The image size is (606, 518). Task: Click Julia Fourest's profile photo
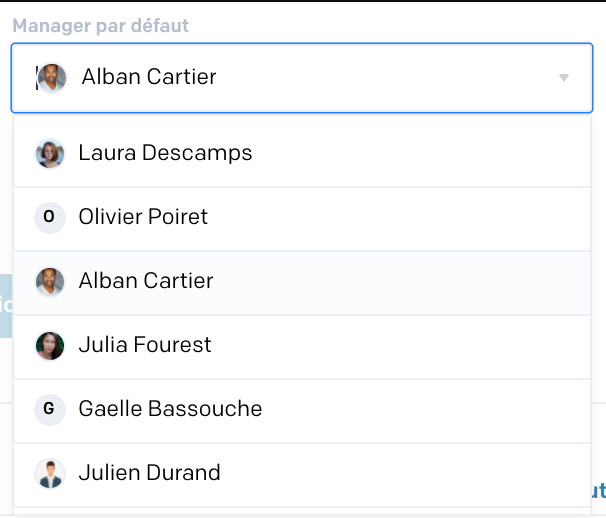click(x=50, y=346)
